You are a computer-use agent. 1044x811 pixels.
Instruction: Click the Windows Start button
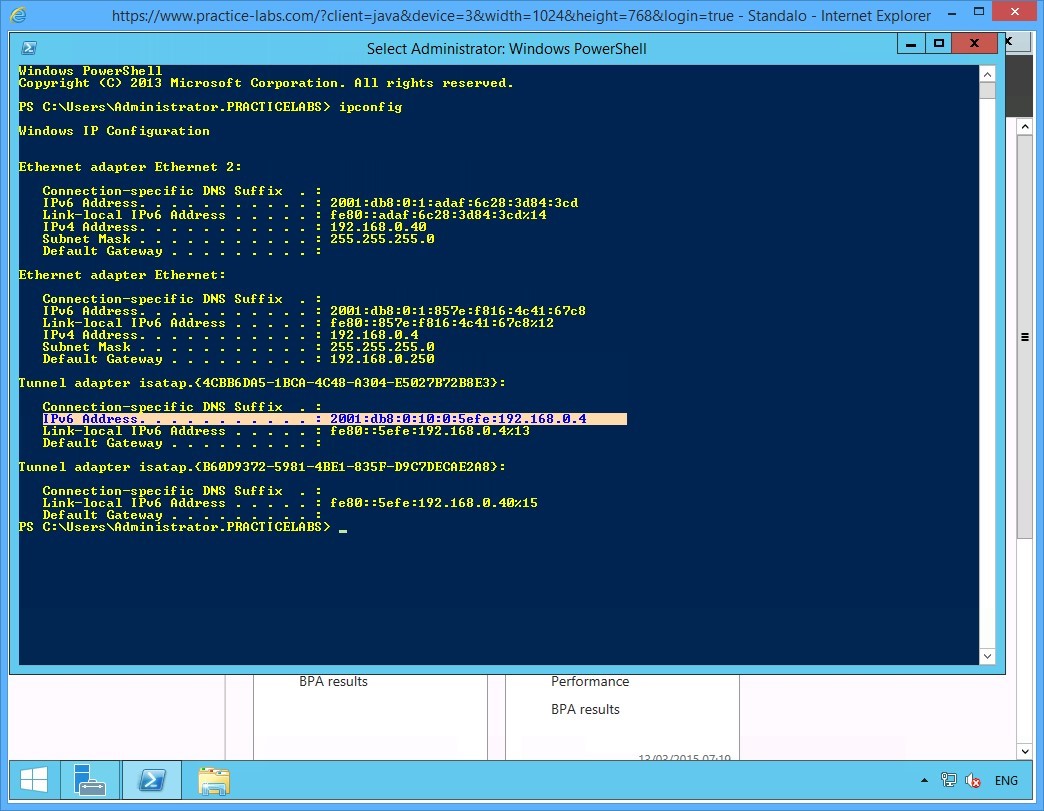pos(32,780)
